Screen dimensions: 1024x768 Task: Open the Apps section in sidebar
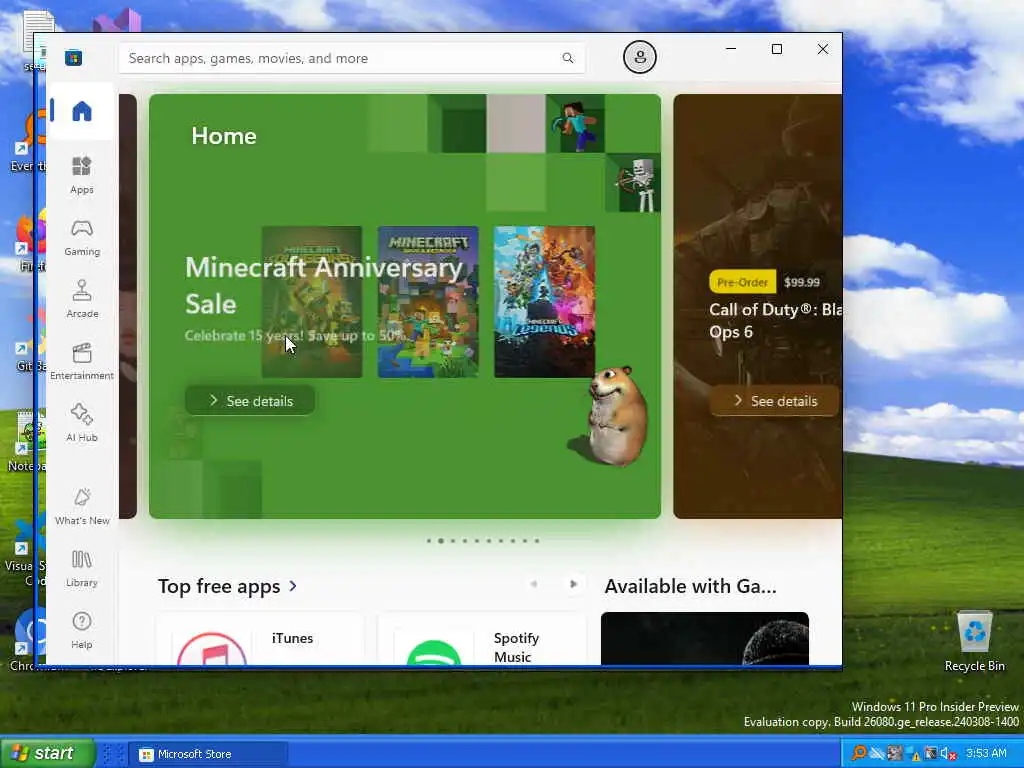(x=82, y=175)
